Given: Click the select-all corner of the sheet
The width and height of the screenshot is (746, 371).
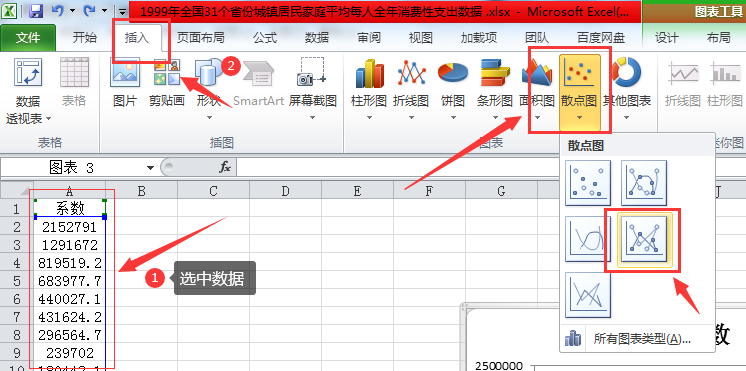Looking at the screenshot, I should pos(17,191).
